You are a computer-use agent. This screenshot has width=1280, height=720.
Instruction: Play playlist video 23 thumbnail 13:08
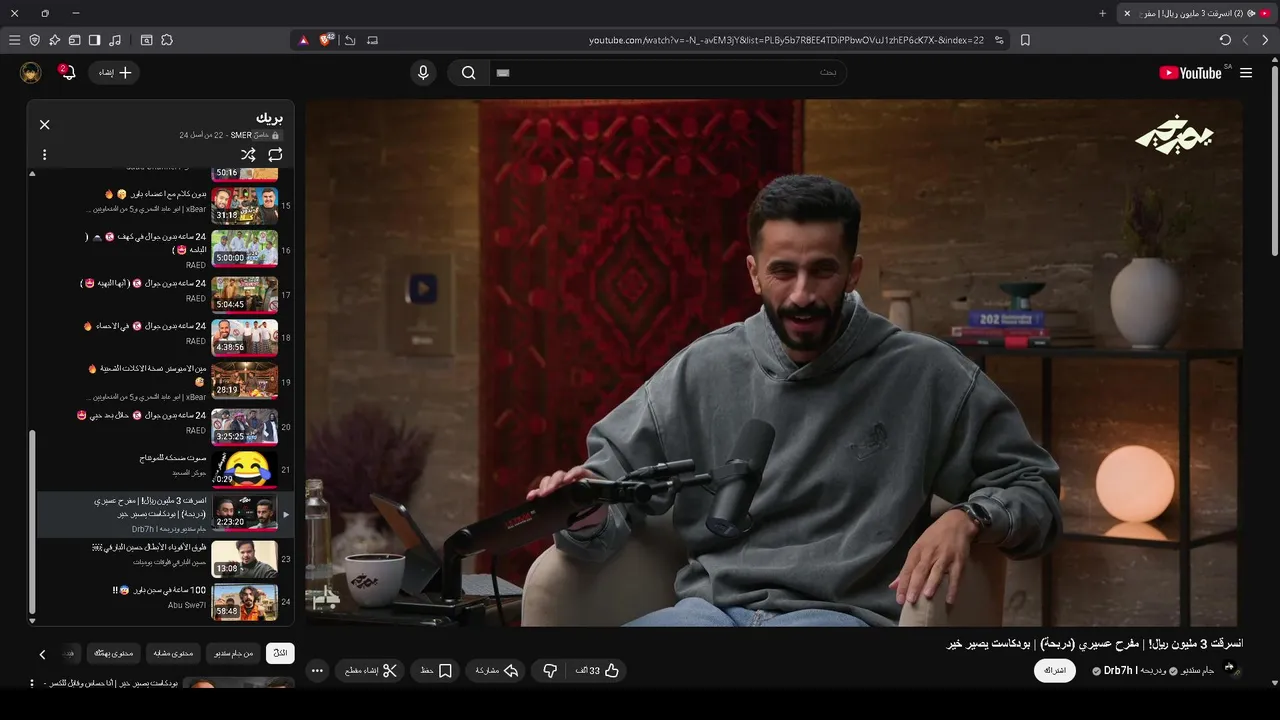tap(245, 559)
